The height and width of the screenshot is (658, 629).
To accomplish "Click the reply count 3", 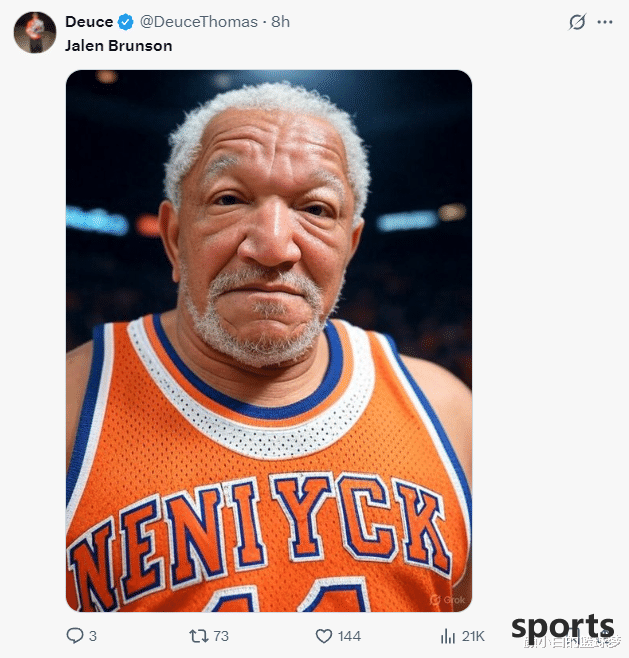I will pyautogui.click(x=93, y=636).
